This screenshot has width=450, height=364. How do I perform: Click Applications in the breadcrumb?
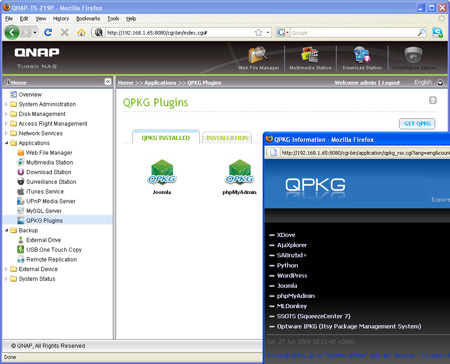(x=160, y=83)
